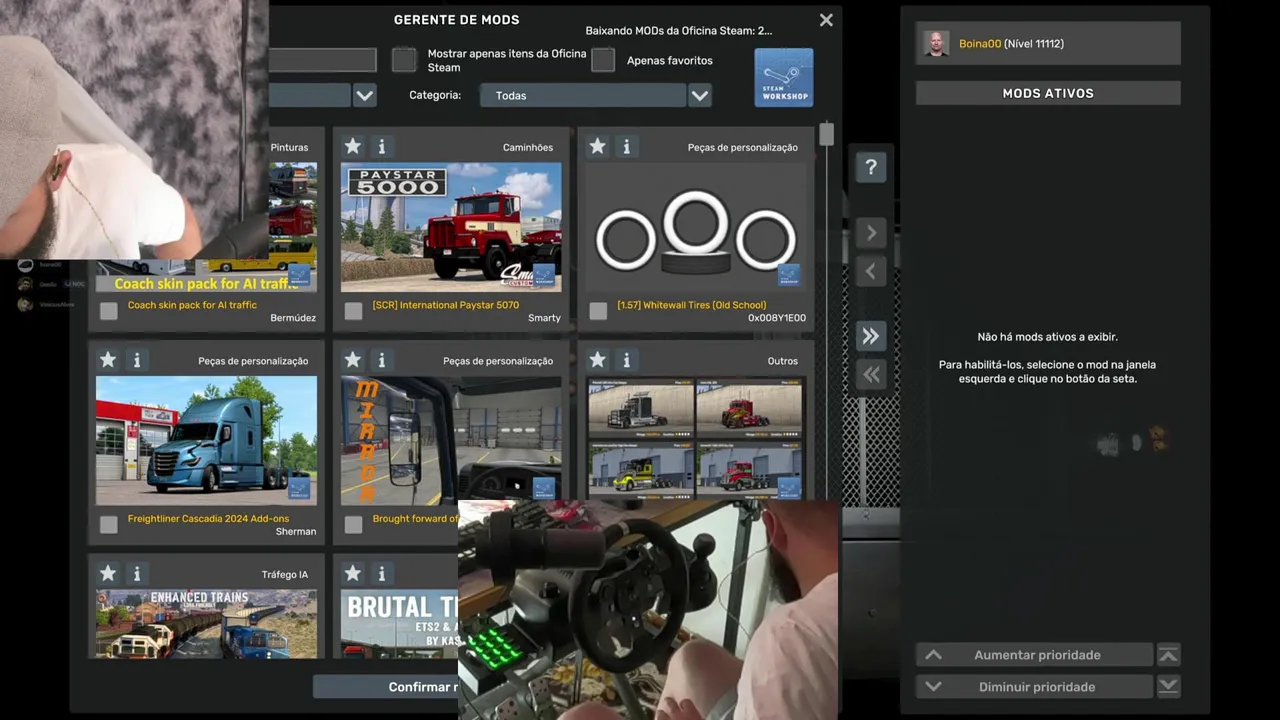This screenshot has width=1280, height=720.
Task: Click author name Smarty
Action: click(544, 318)
